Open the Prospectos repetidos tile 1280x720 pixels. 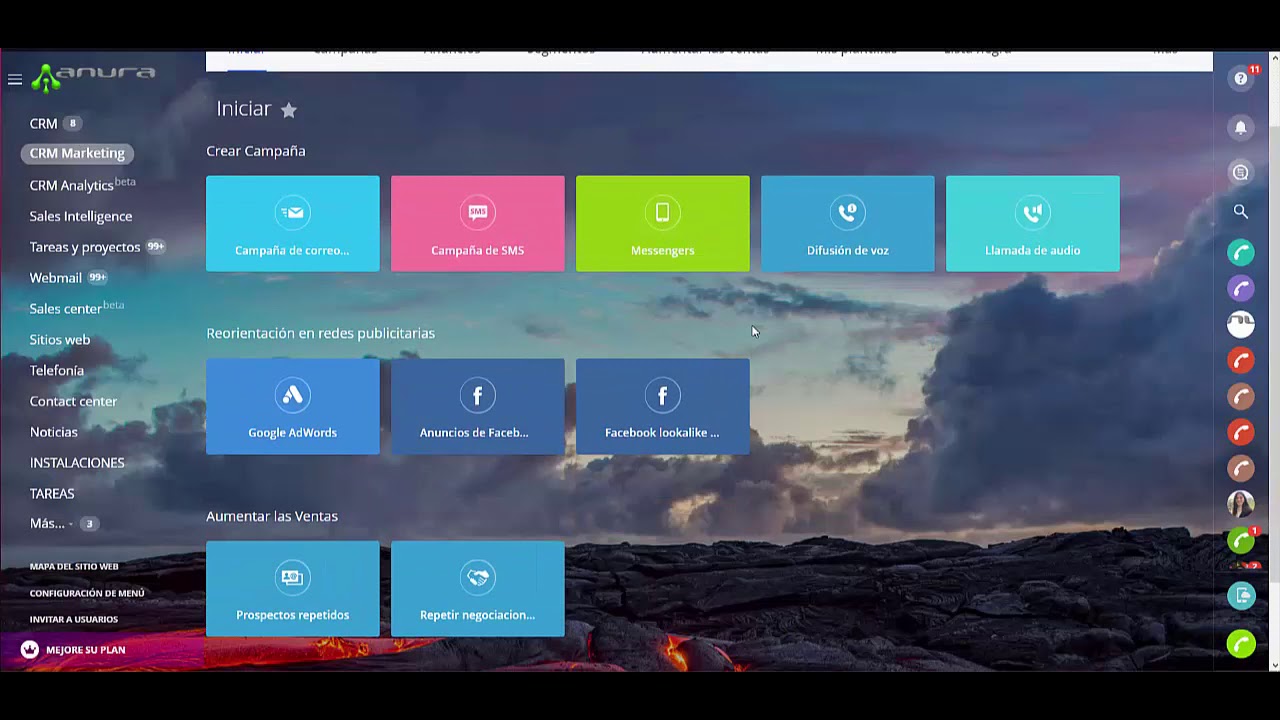(293, 589)
